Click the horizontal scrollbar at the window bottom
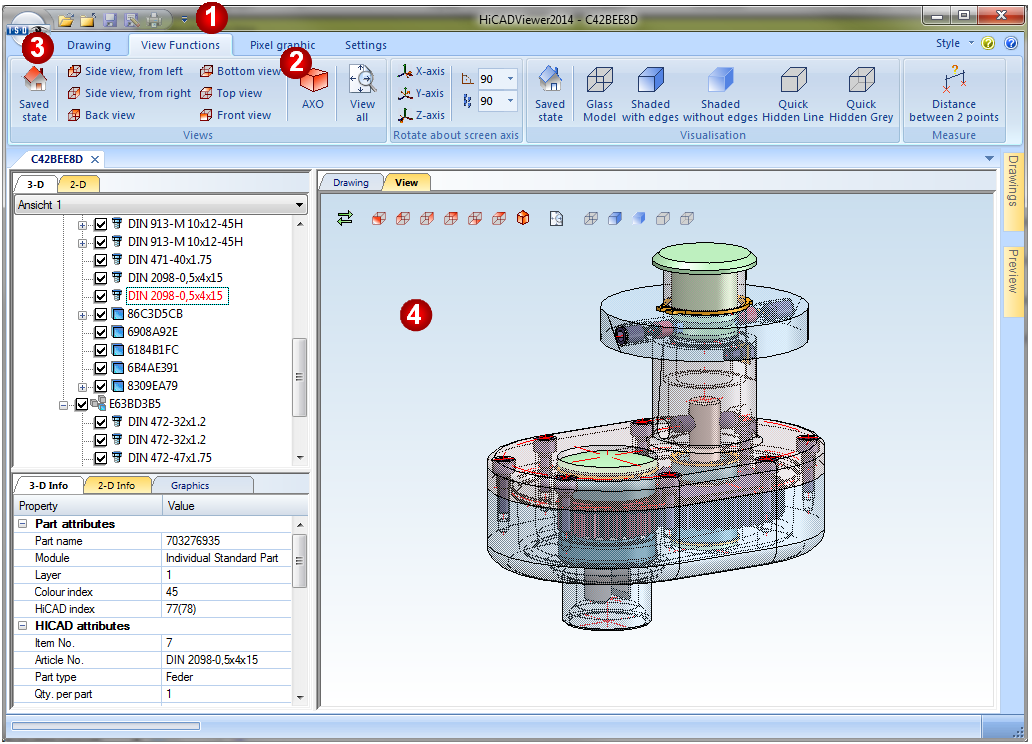Screen dimensions: 1032x744 click(x=107, y=726)
